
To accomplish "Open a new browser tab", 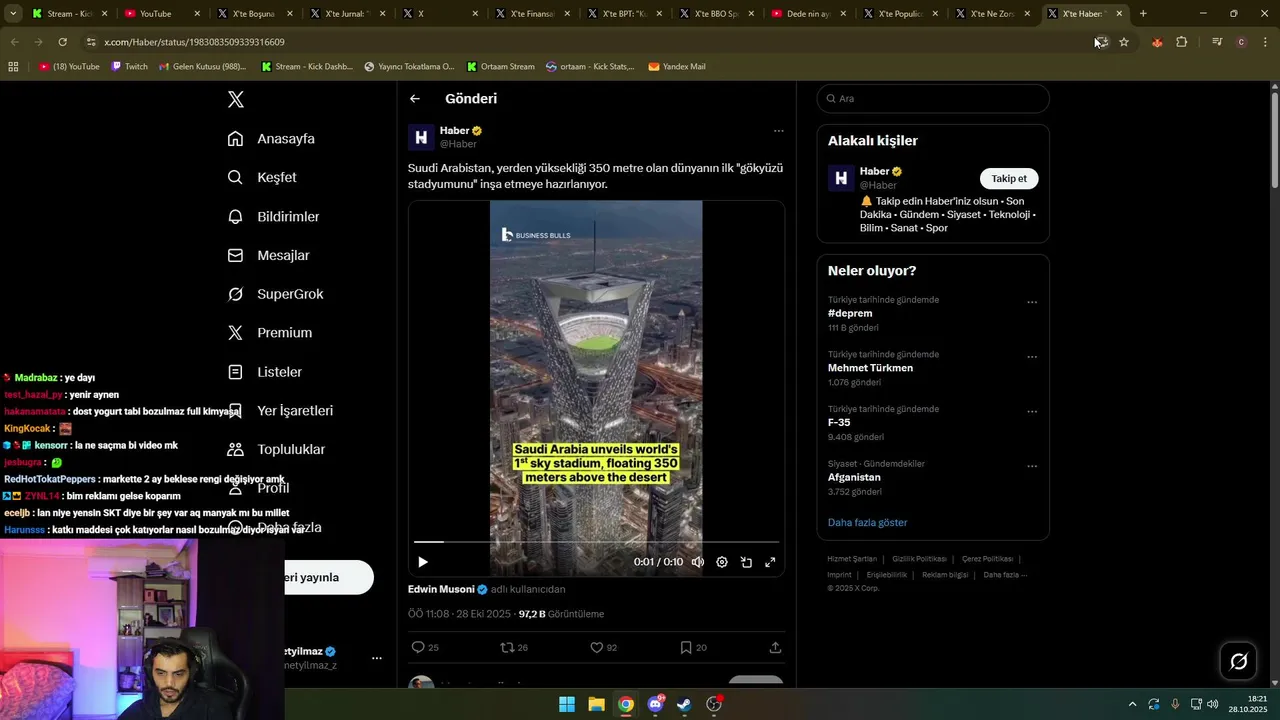I will point(1143,14).
